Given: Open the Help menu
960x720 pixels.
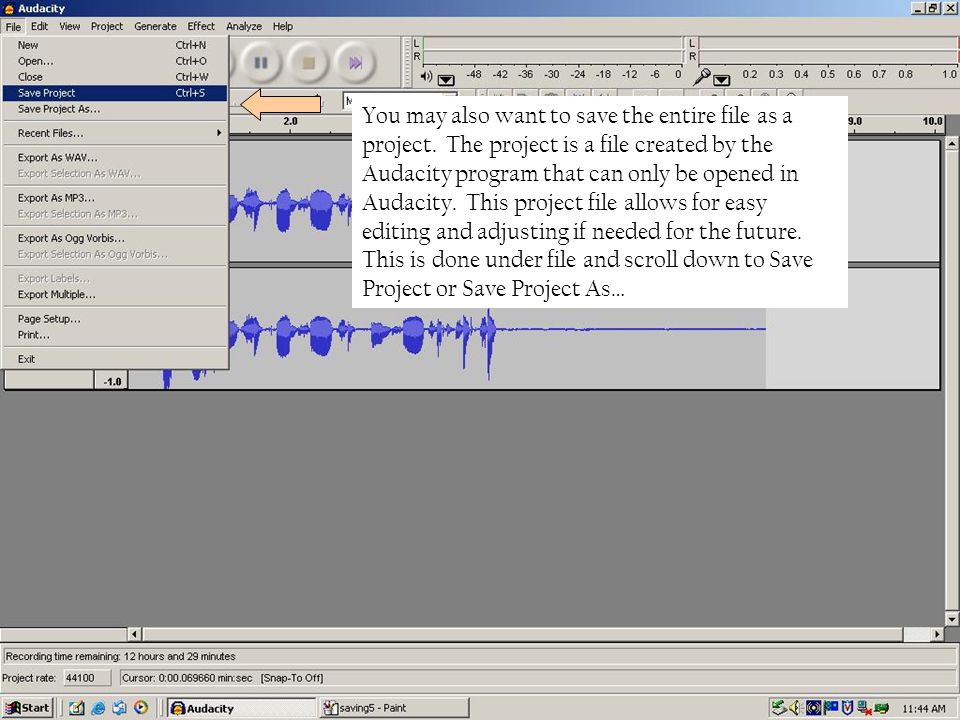Looking at the screenshot, I should 282,26.
